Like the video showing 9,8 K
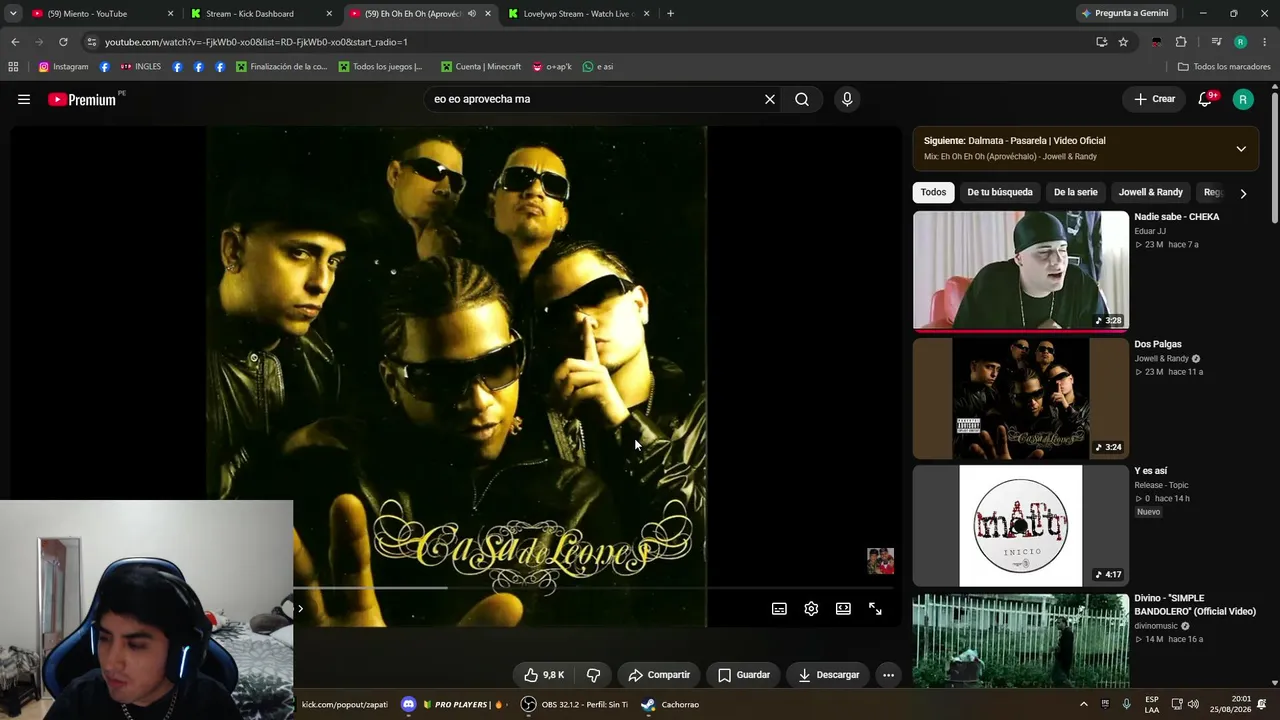Screen dimensions: 1280x720 tap(544, 675)
